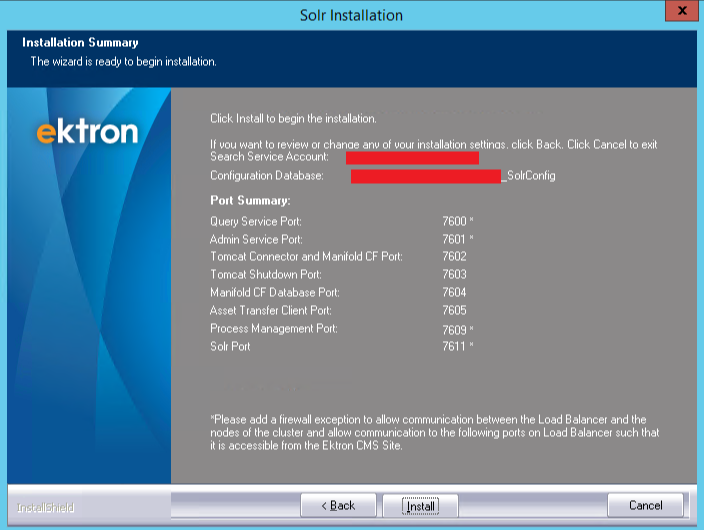Select the Tomcat Shutdown Port label
The image size is (704, 530).
coord(265,274)
